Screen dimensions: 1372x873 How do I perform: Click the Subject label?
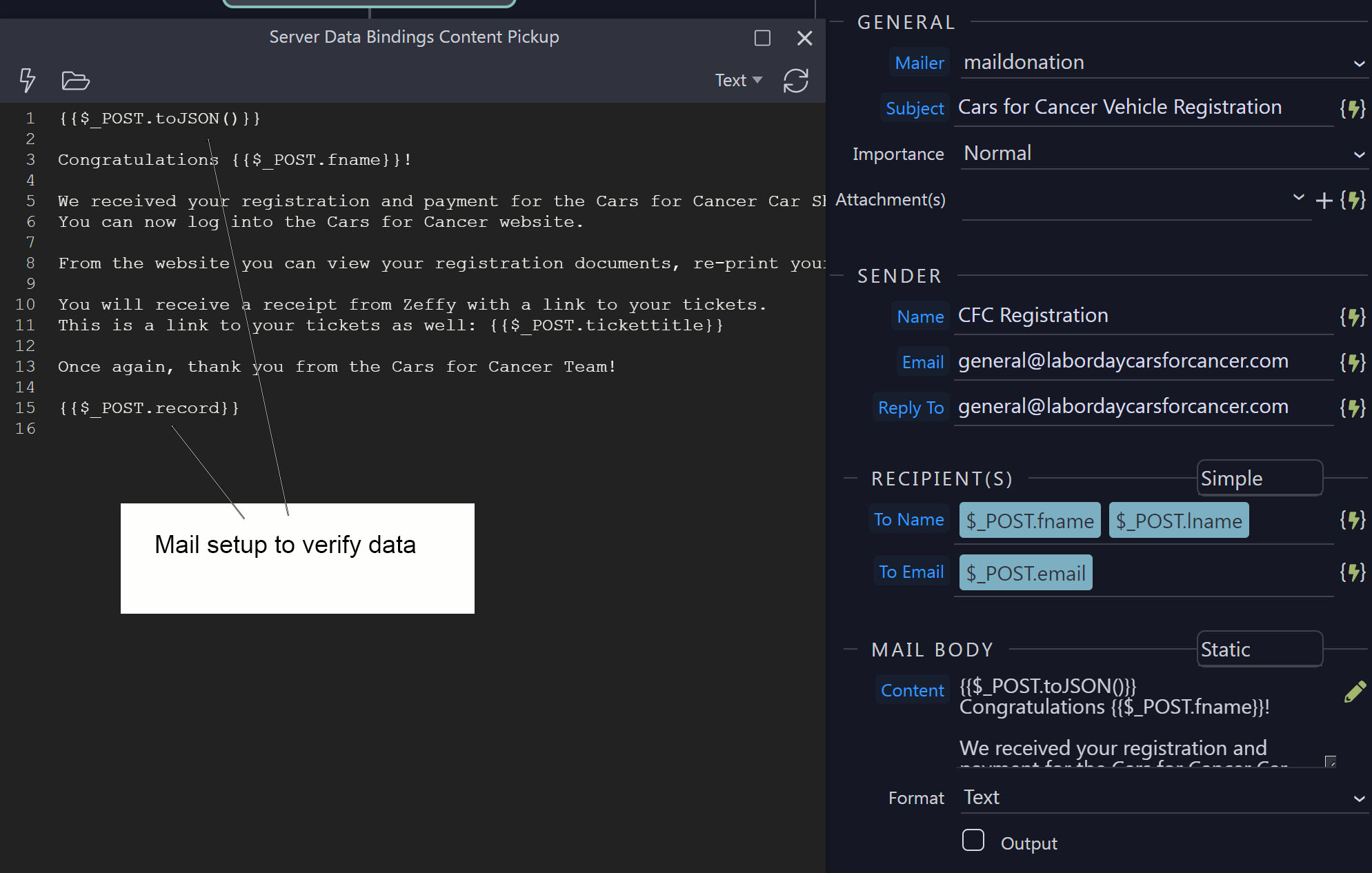point(915,108)
